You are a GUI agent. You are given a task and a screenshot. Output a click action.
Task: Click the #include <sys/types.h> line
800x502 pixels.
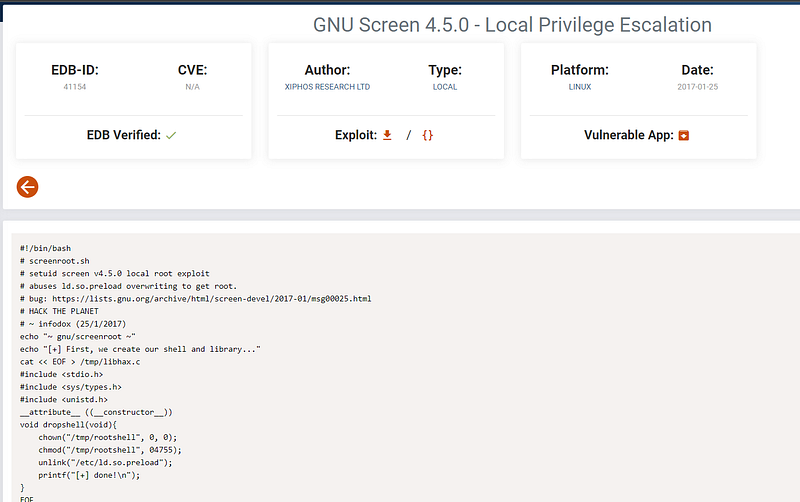point(71,387)
